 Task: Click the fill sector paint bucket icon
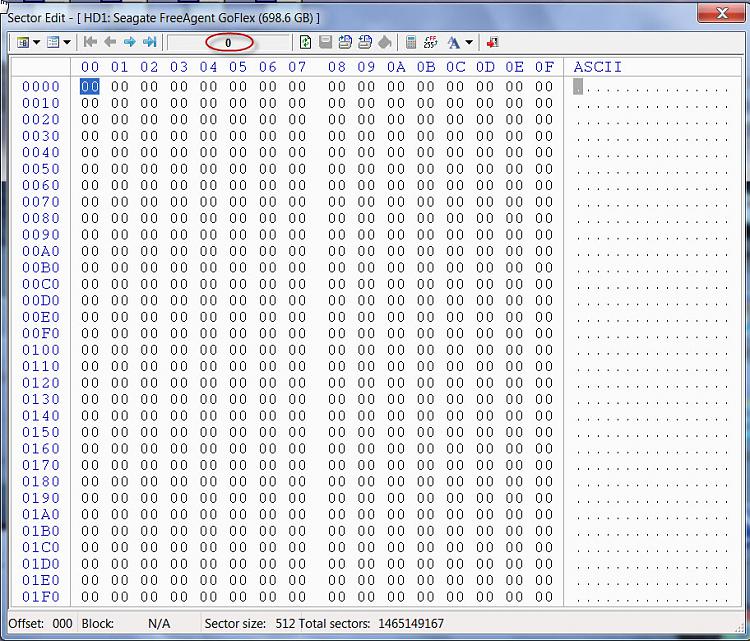[385, 43]
